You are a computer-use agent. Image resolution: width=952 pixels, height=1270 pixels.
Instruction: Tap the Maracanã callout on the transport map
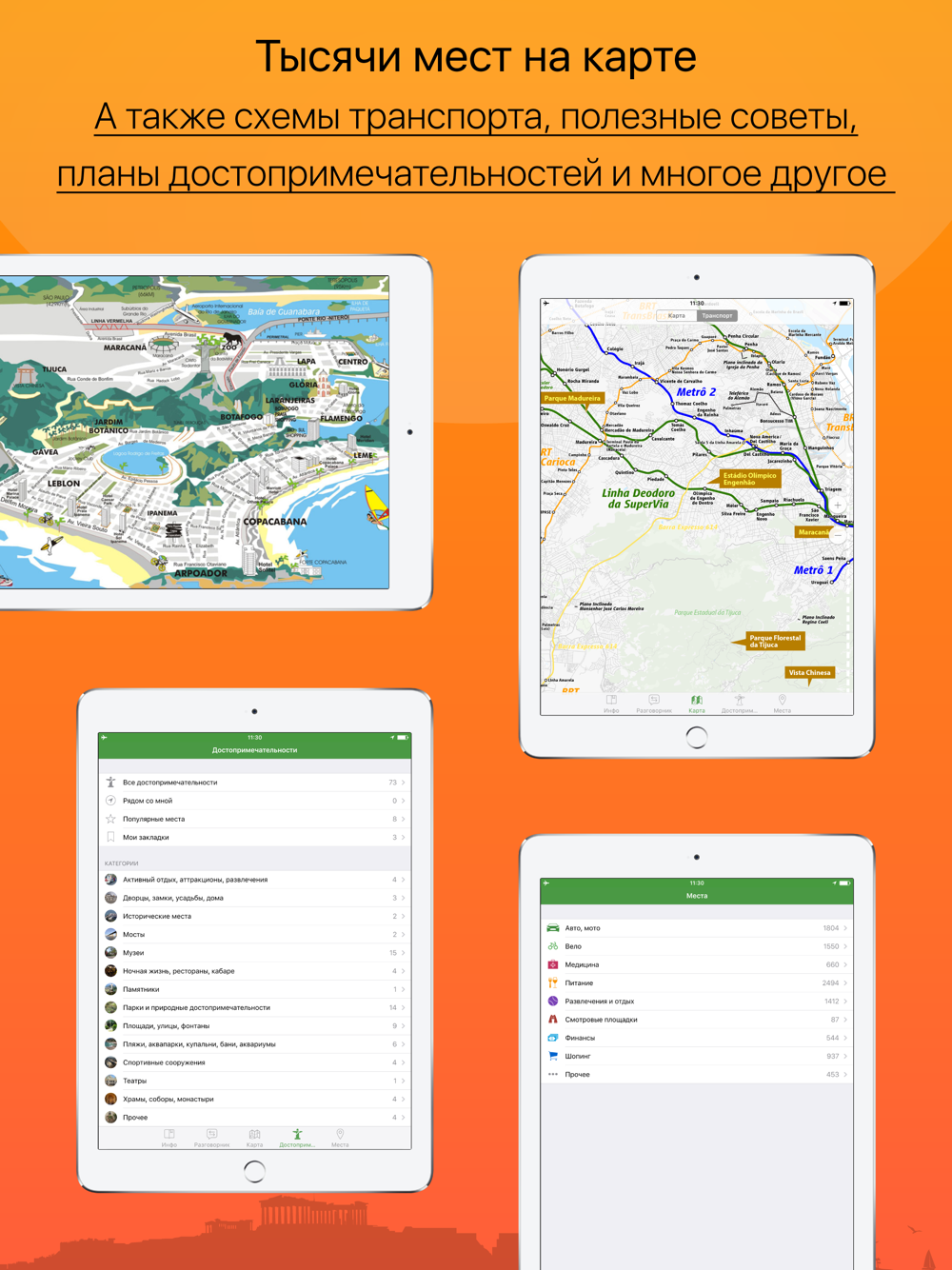point(813,532)
